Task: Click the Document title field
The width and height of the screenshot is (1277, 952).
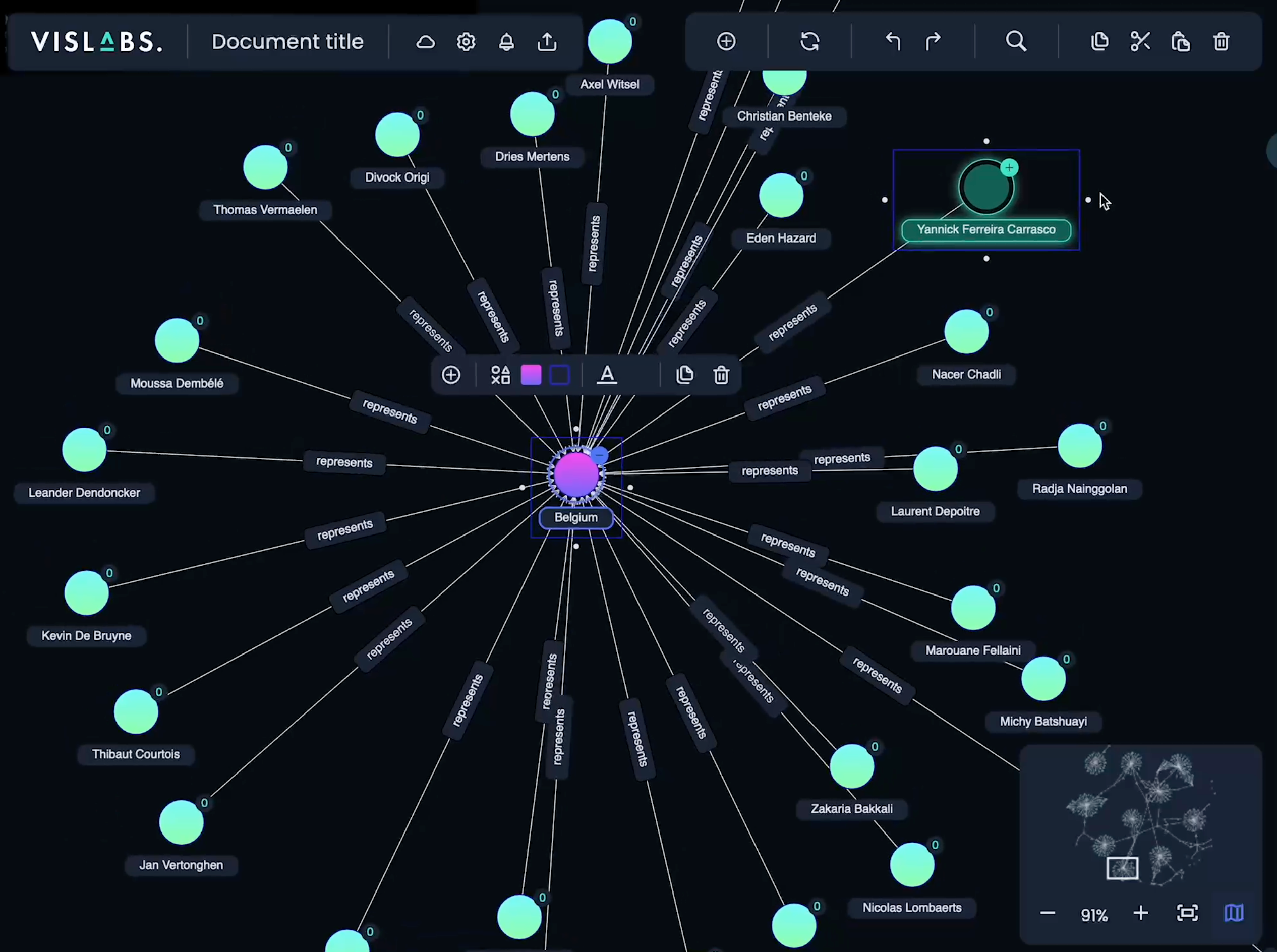Action: coord(287,41)
